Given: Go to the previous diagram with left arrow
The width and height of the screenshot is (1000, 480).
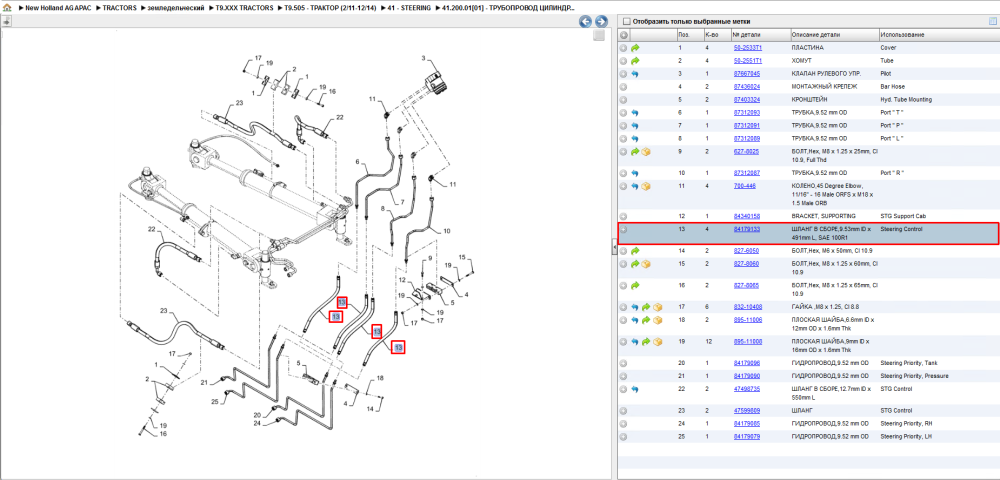Looking at the screenshot, I should coord(585,22).
